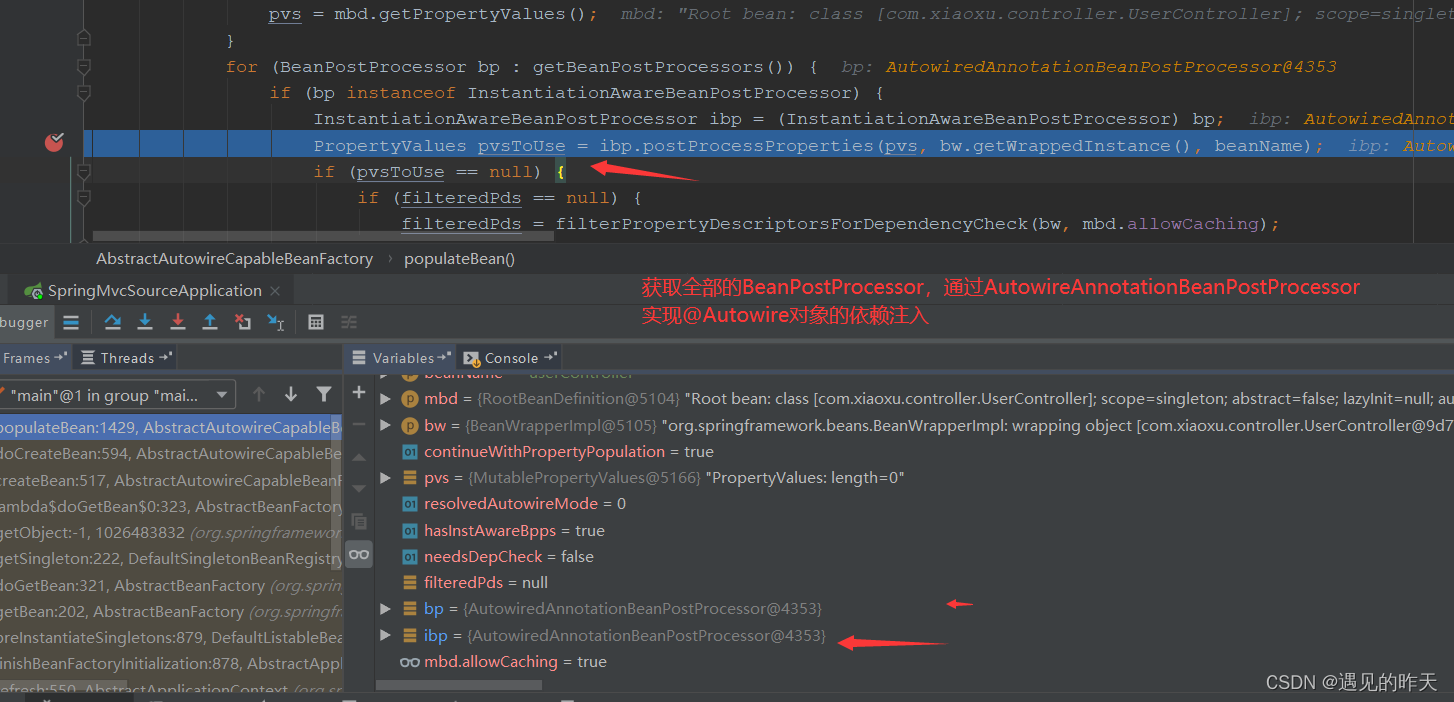Select the preInstantiateSingletons:879 stack frame
Viewport: 1454px width, 702px height.
click(171, 637)
